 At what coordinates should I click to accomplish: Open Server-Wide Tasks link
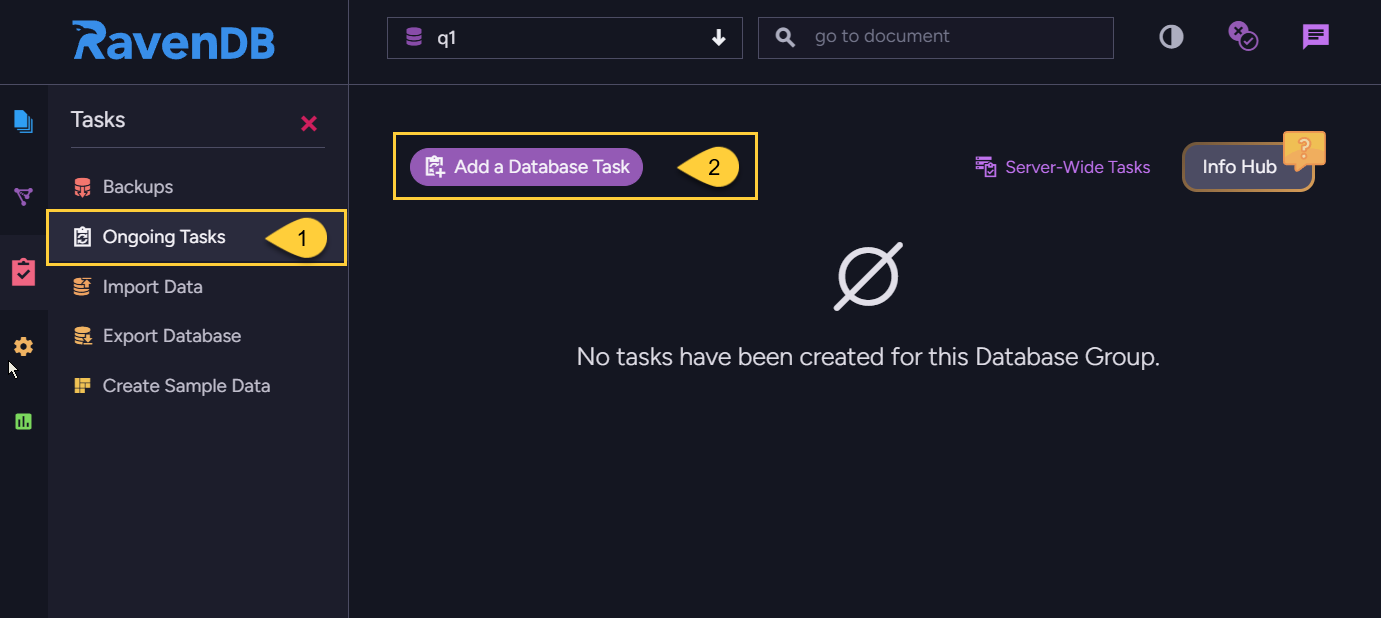click(x=1077, y=167)
